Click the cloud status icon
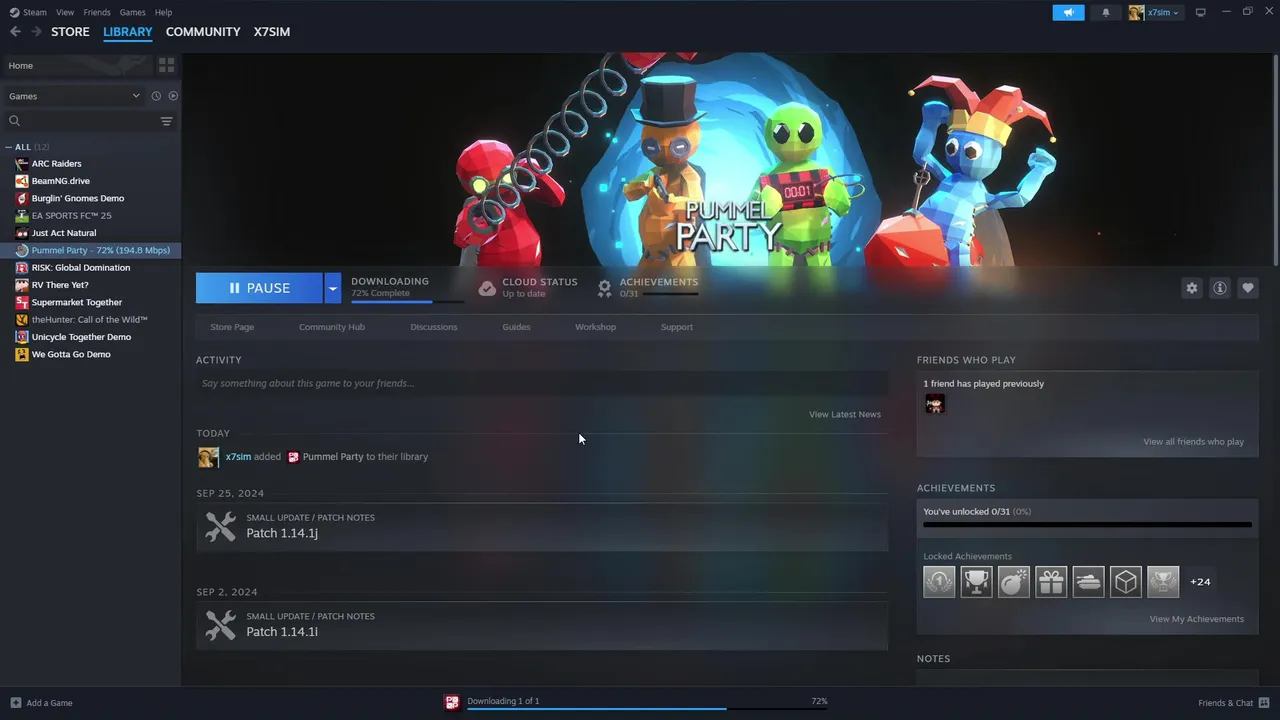This screenshot has height=720, width=1280. coord(487,288)
